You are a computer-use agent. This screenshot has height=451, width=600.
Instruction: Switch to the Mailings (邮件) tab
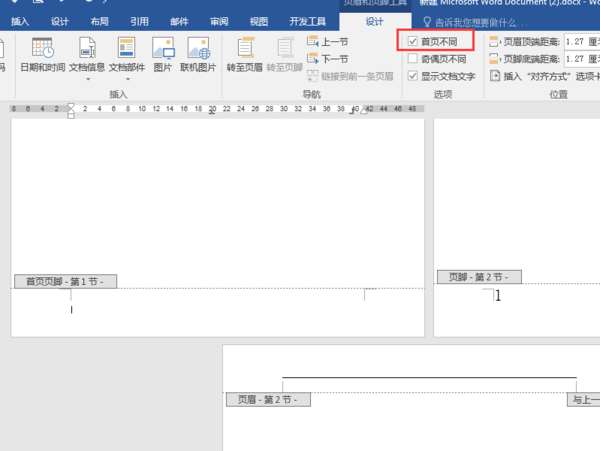[179, 22]
